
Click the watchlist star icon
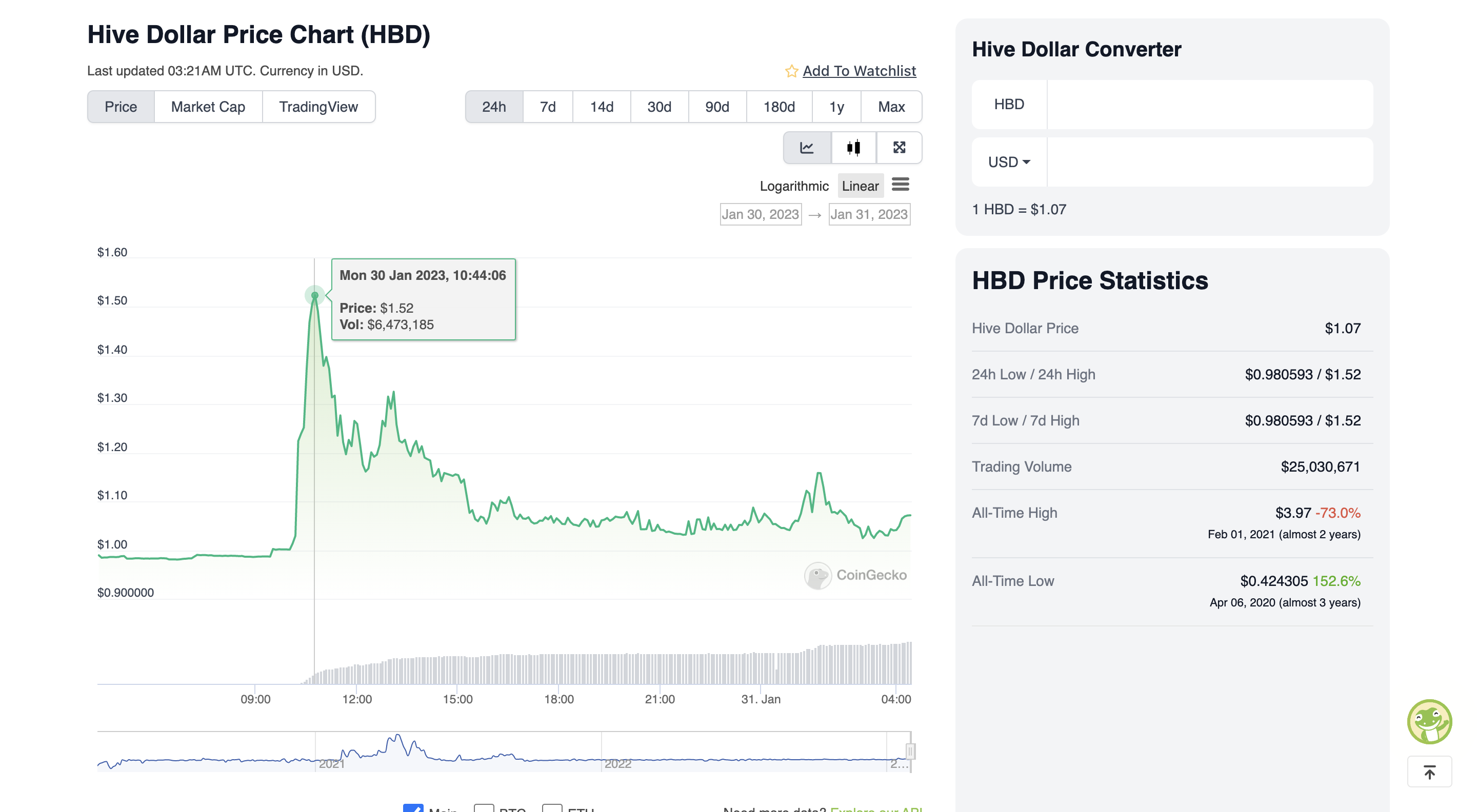(x=791, y=71)
